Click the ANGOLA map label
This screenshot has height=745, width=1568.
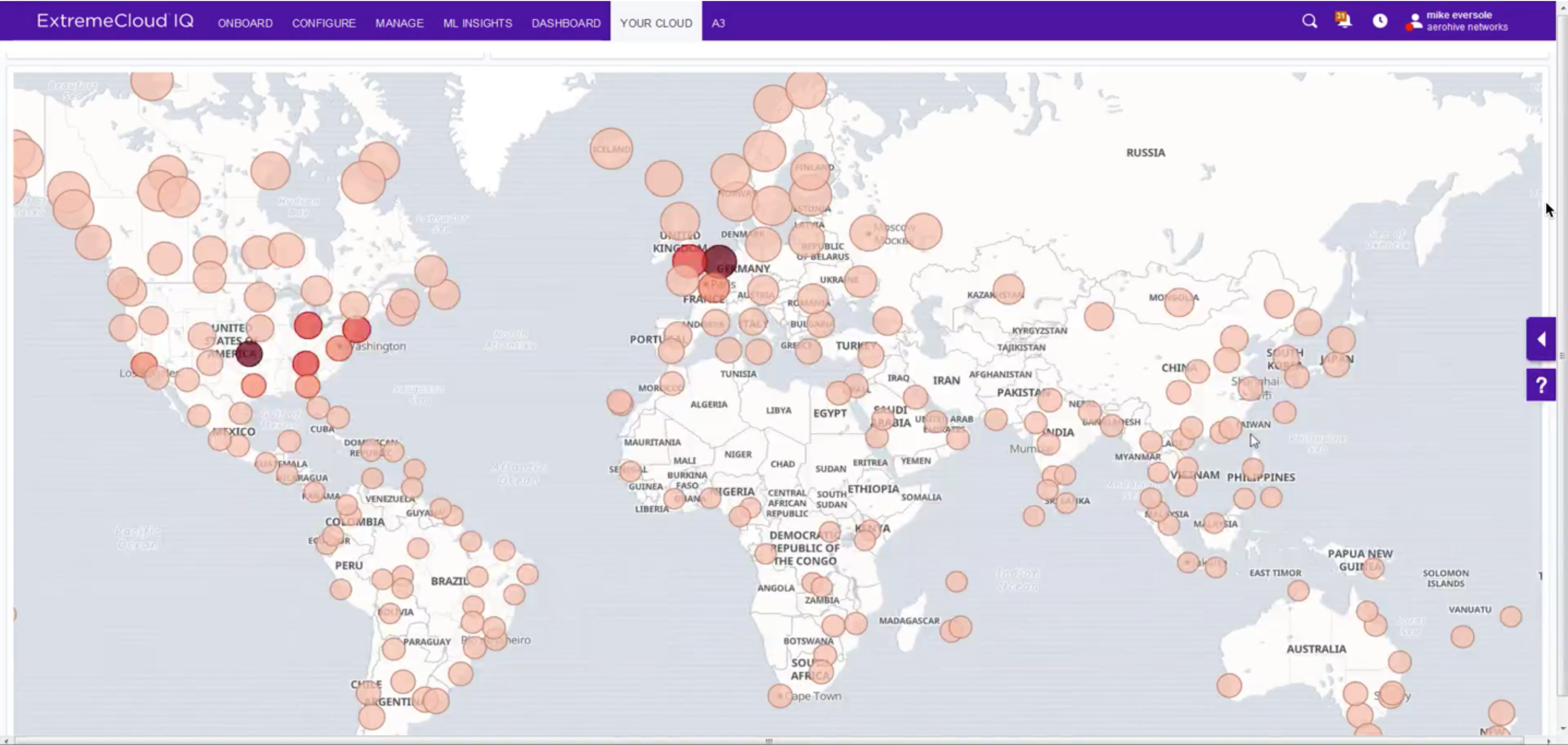coord(776,588)
